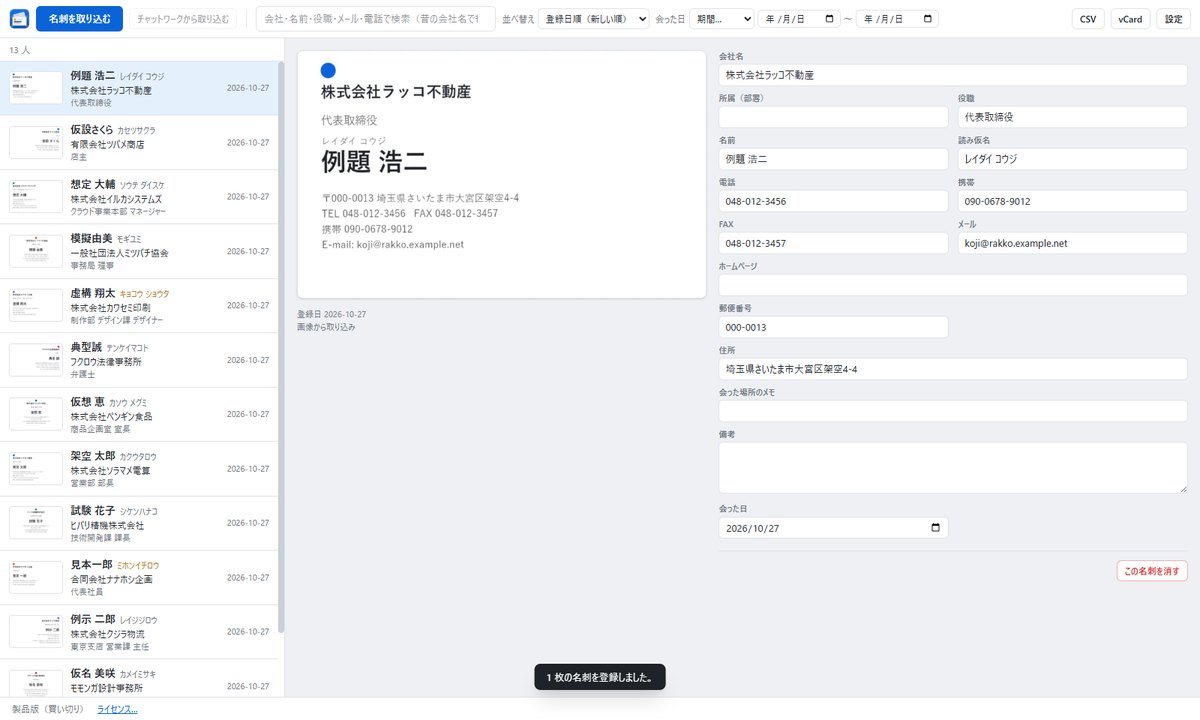The height and width of the screenshot is (720, 1200).
Task: Focus the search box for company or name
Action: point(376,18)
